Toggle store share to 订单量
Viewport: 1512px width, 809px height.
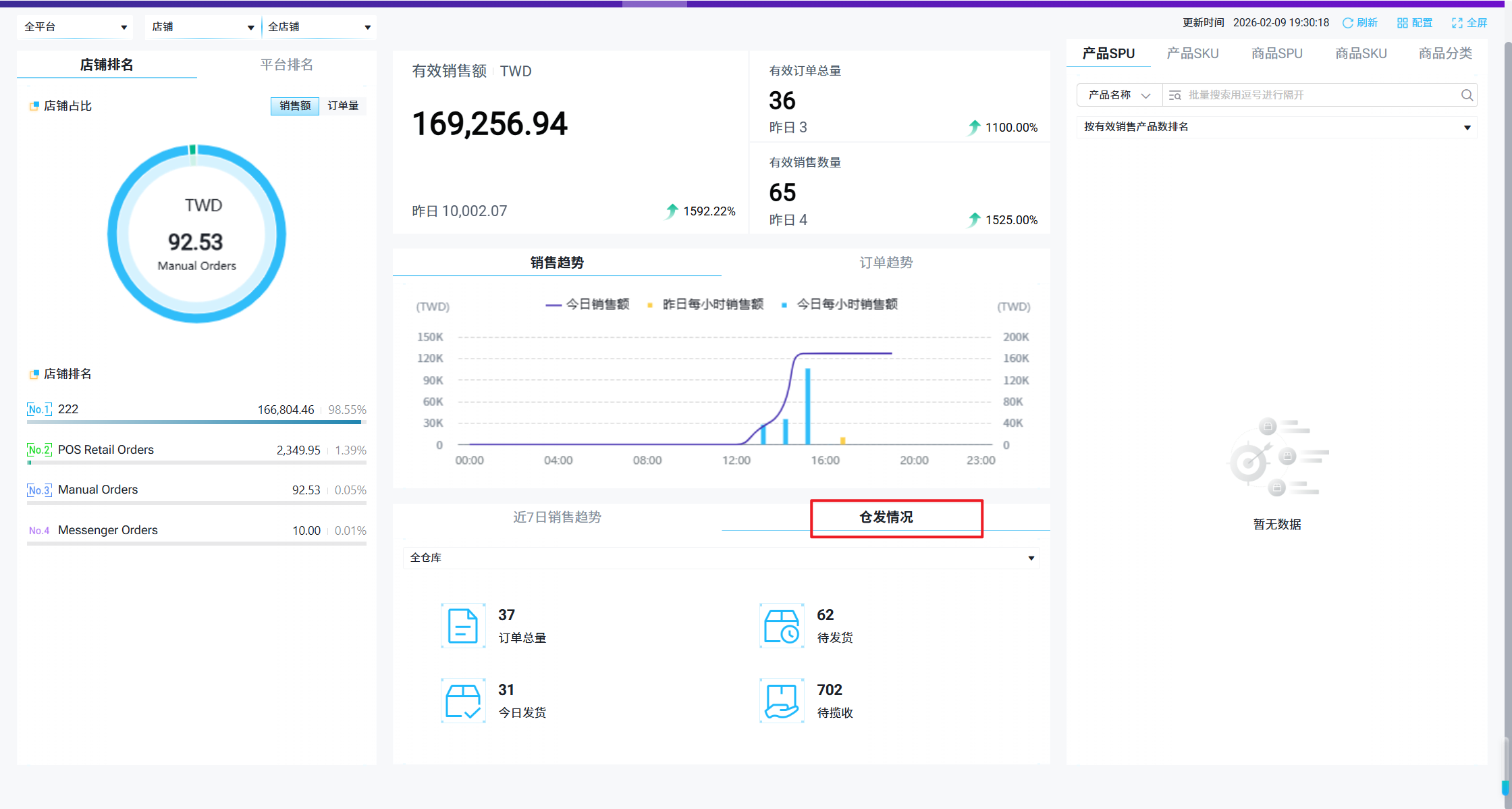point(343,106)
